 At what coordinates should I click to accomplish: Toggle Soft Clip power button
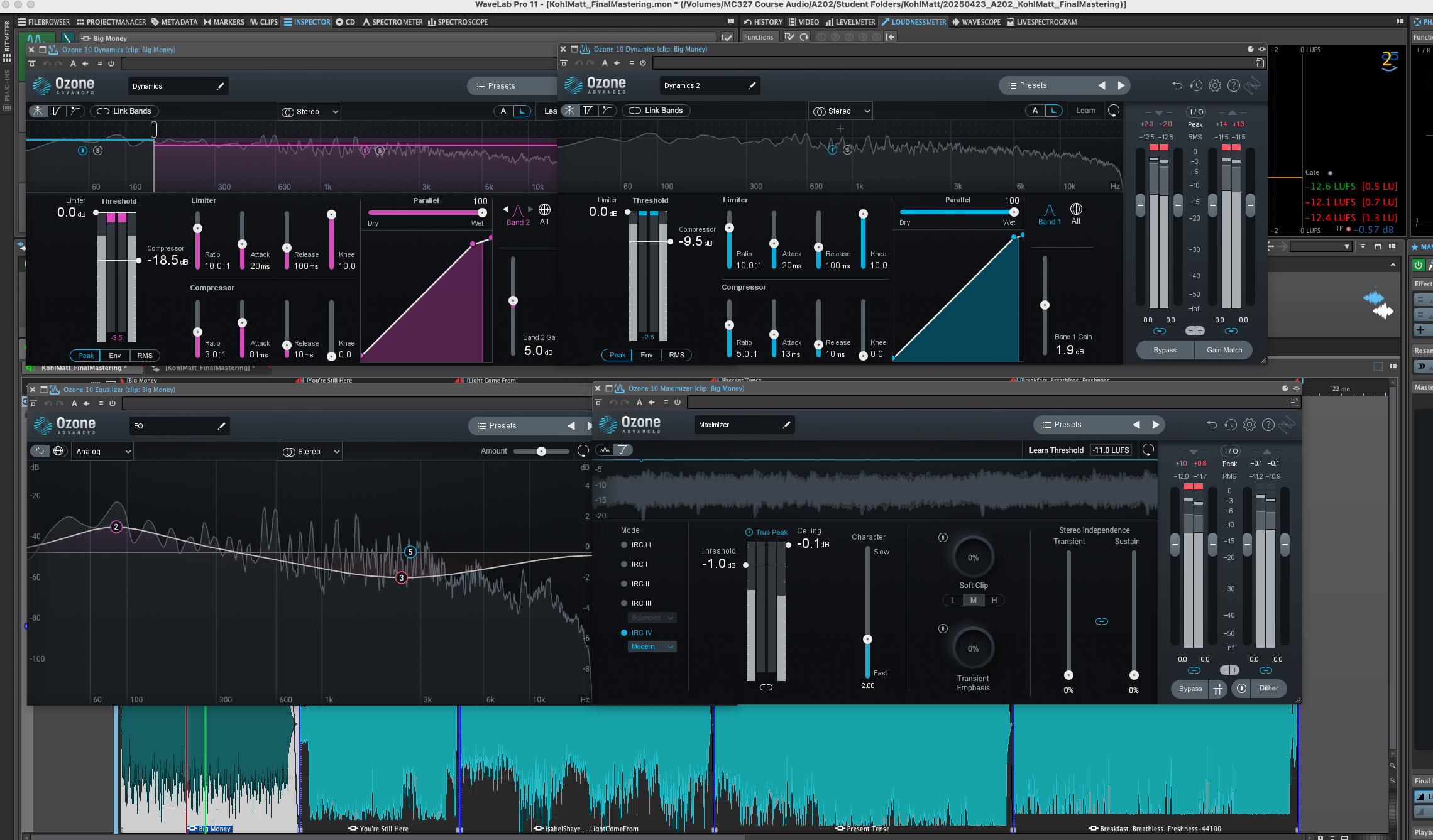click(943, 537)
